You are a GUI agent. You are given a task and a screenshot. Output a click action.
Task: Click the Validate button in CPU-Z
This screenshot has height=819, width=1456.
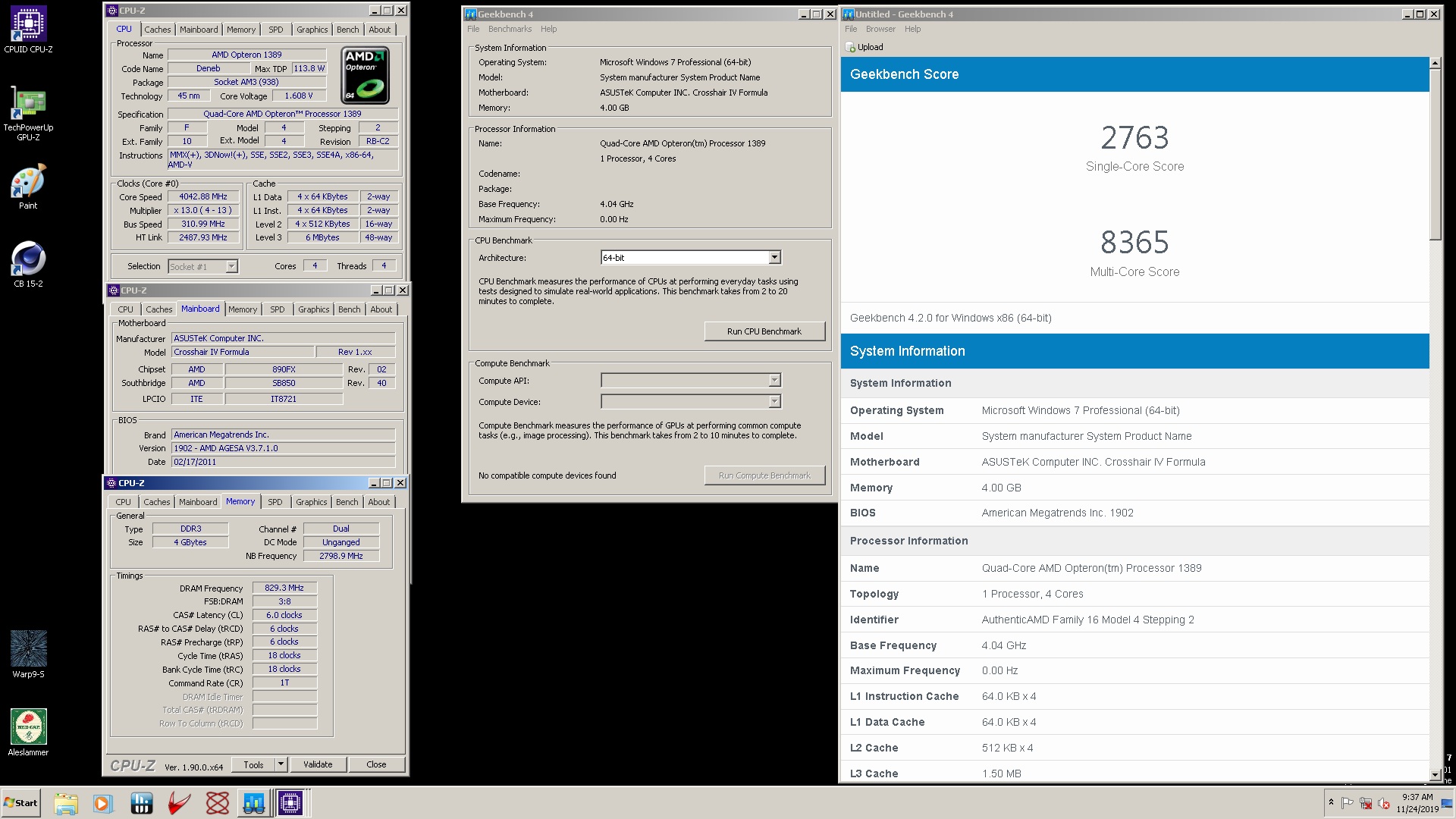coord(318,764)
